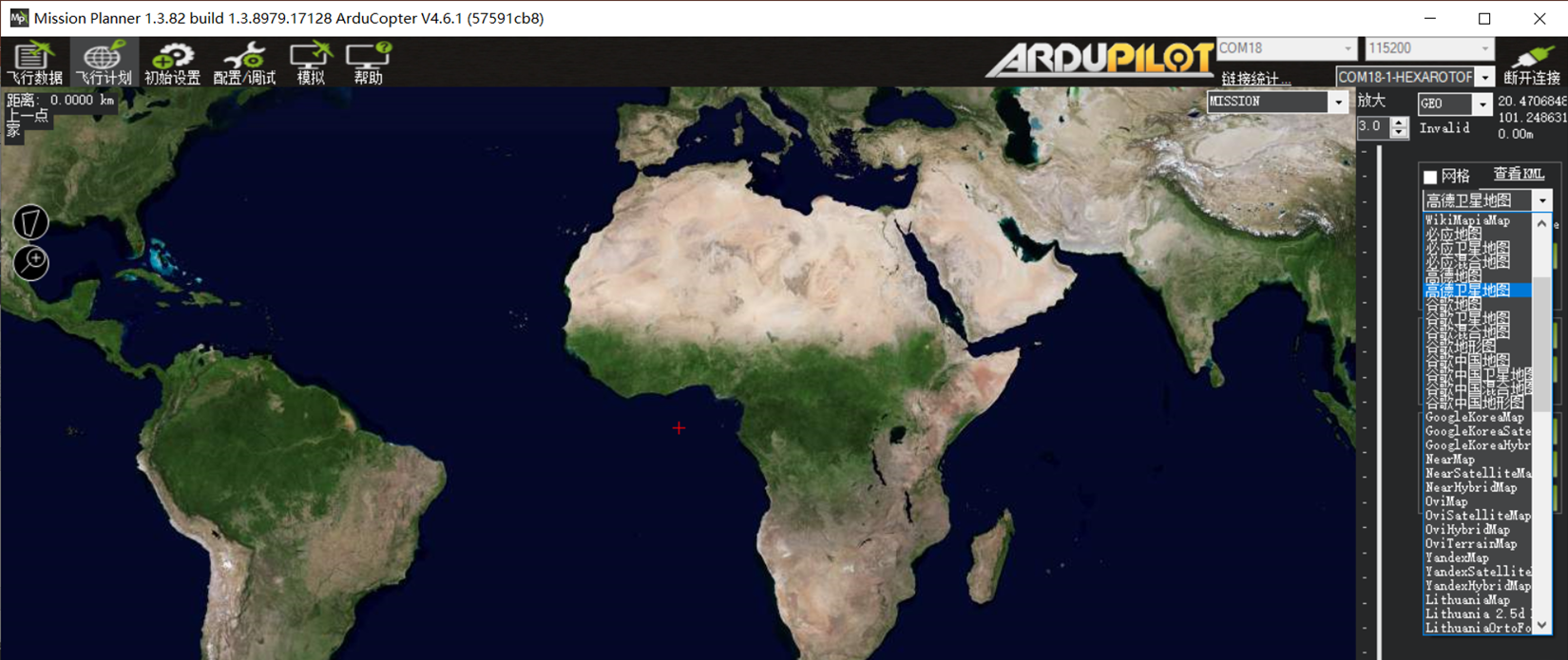Open 配置/调试 config tuning screen
The height and width of the screenshot is (660, 1568).
click(x=244, y=63)
